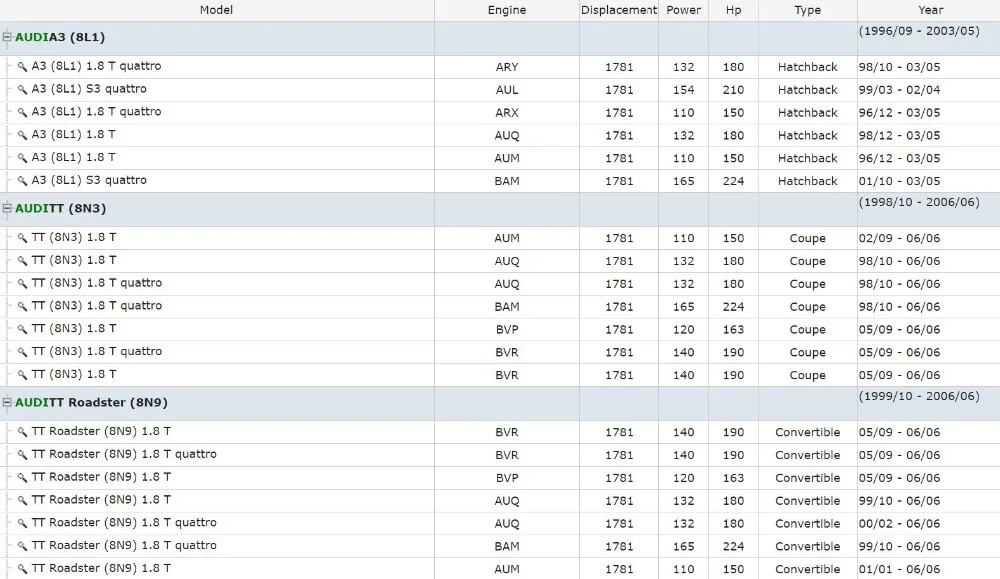Viewport: 1000px width, 579px height.
Task: Click the Displacement column header
Action: pyautogui.click(x=619, y=10)
